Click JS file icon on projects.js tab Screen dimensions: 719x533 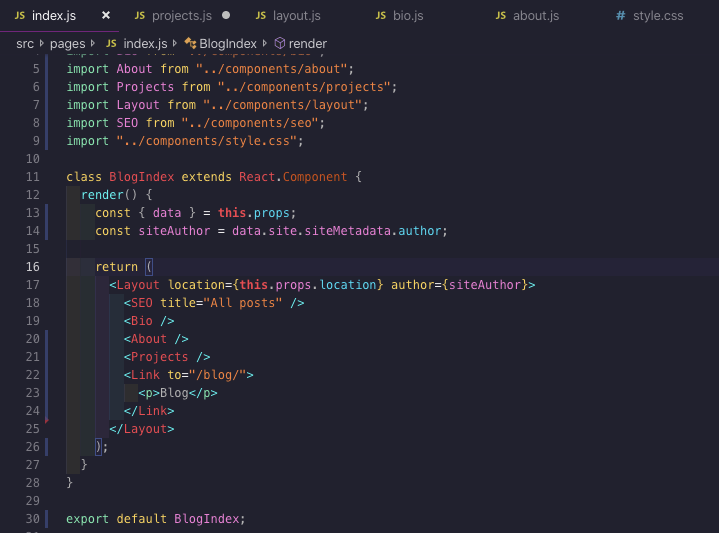140,16
